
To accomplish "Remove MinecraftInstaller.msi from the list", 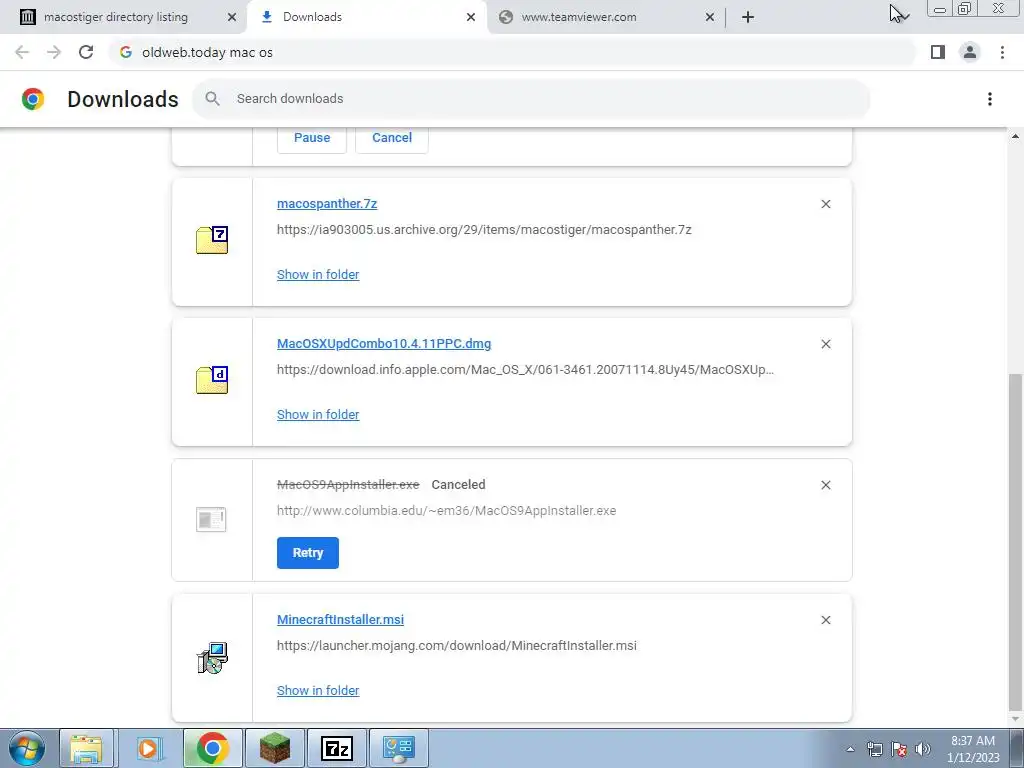I will tap(825, 620).
